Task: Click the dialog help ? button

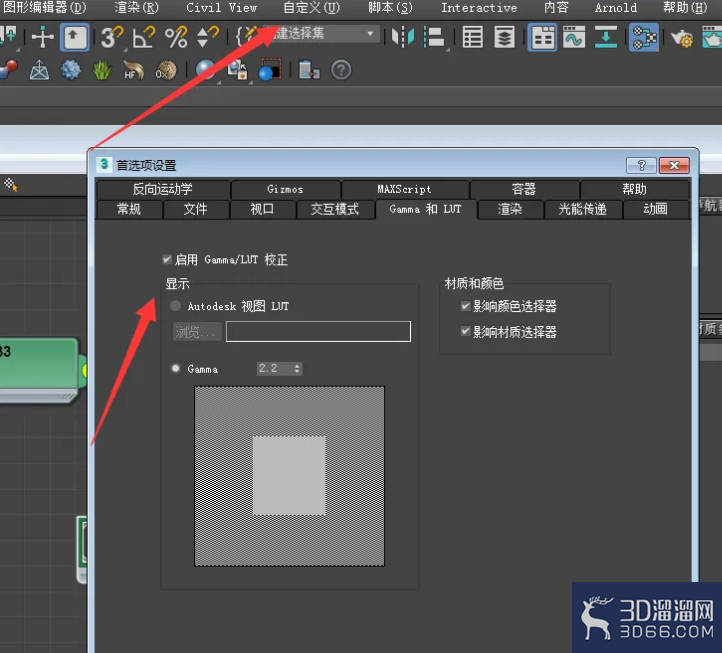Action: (x=641, y=165)
